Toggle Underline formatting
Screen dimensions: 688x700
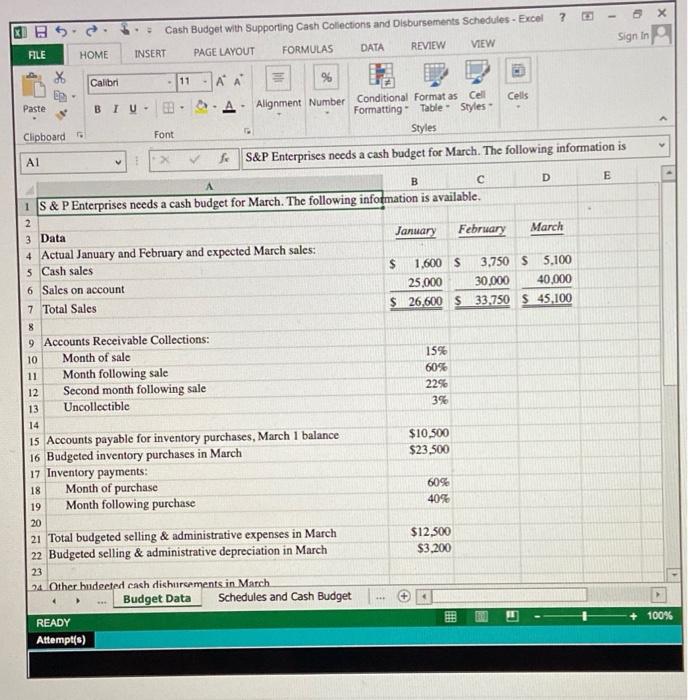point(133,108)
